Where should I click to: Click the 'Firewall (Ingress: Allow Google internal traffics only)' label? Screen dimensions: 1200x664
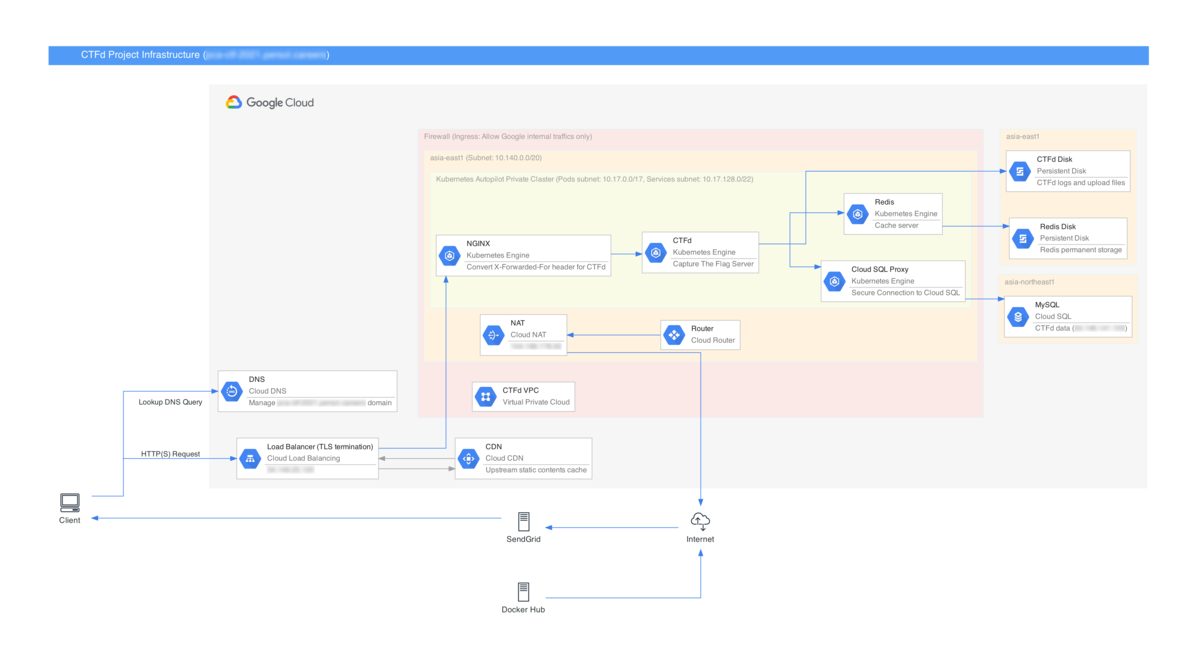(508, 136)
